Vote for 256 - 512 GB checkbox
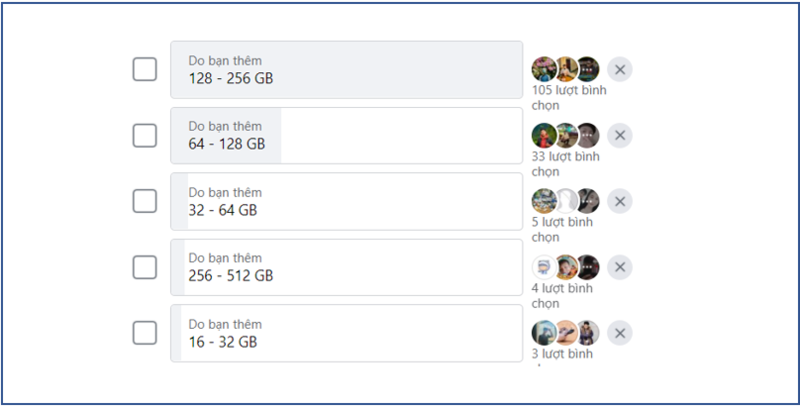800x407 pixels. [x=145, y=267]
